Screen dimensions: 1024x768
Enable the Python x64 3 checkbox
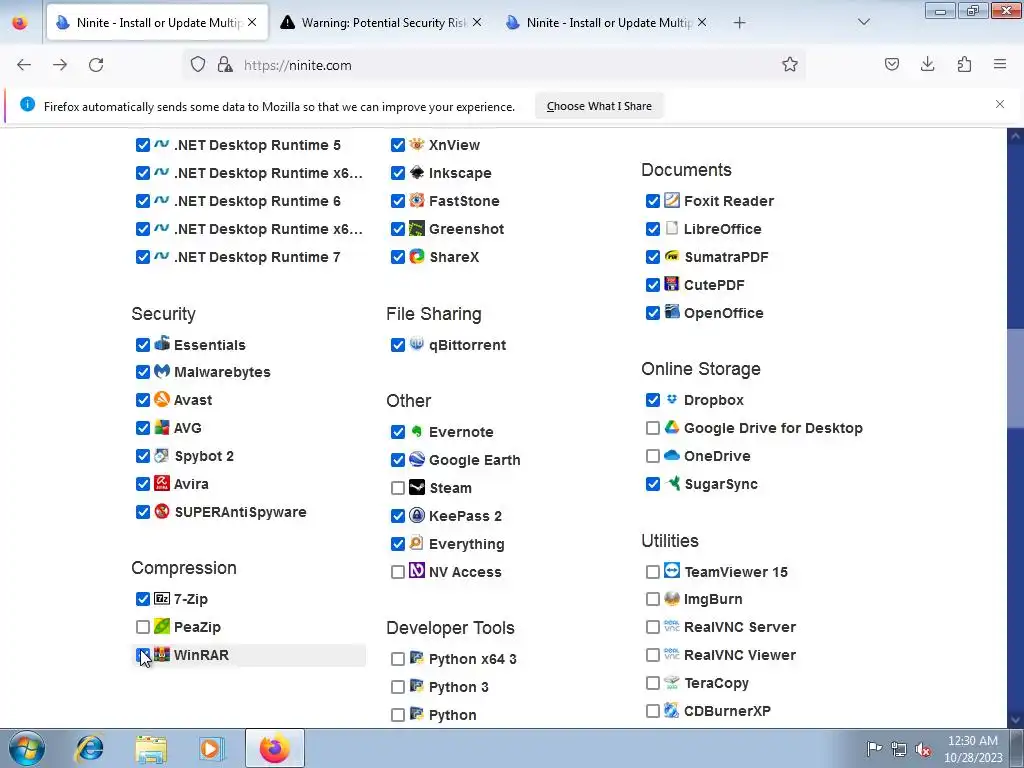[398, 659]
